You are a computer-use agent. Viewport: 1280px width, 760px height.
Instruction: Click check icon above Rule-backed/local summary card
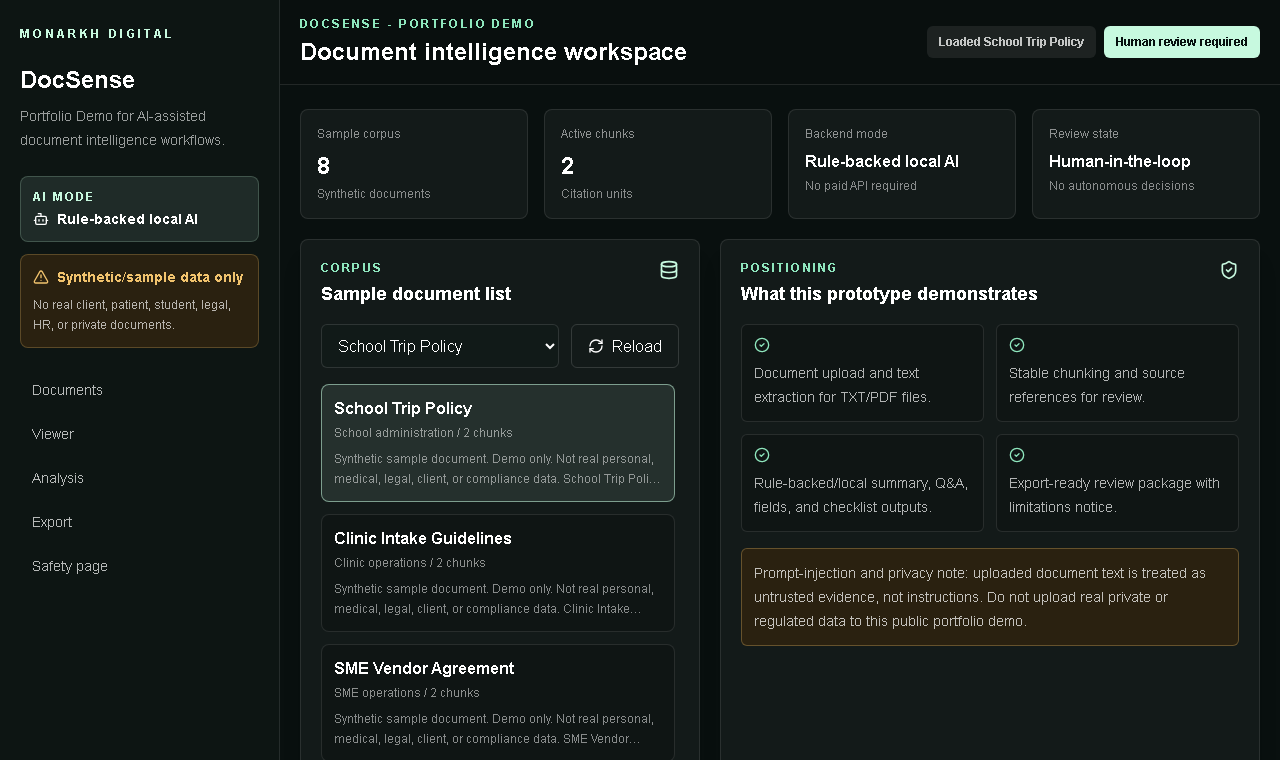tap(762, 455)
